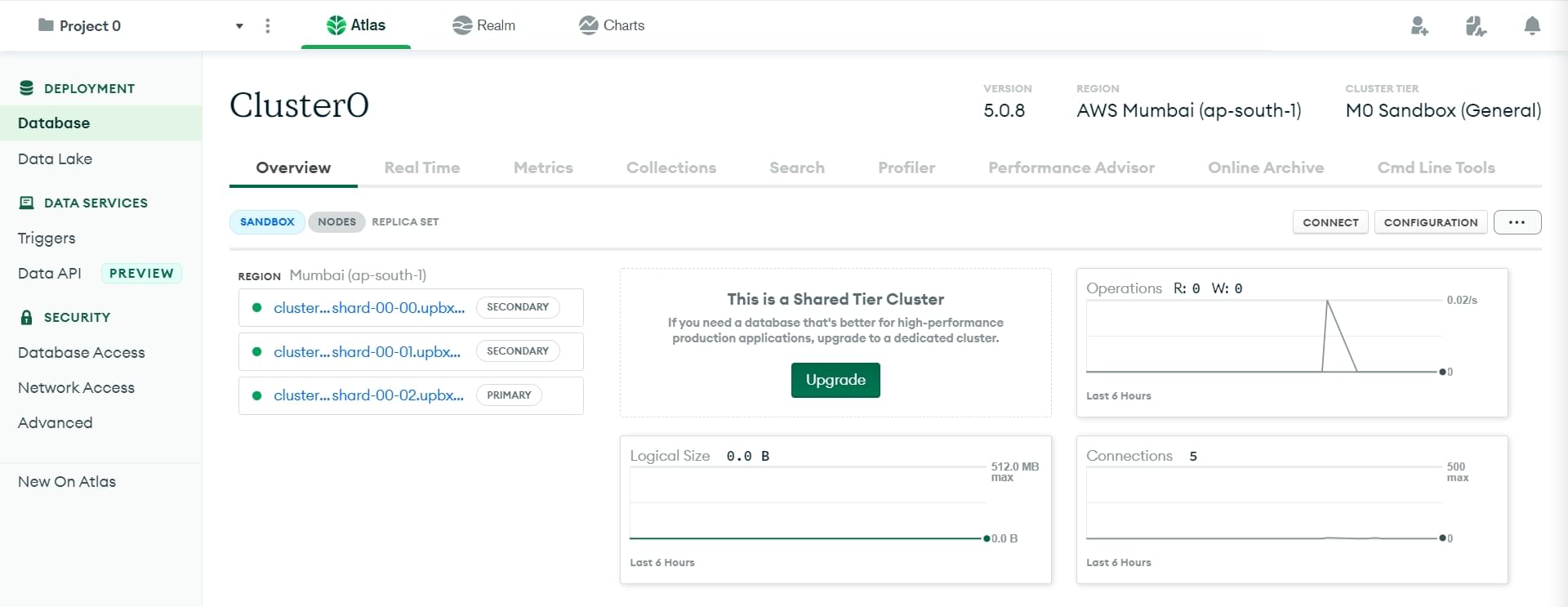Viewport: 1568px width, 607px height.
Task: Click the Cluster0 heading
Action: [x=299, y=105]
